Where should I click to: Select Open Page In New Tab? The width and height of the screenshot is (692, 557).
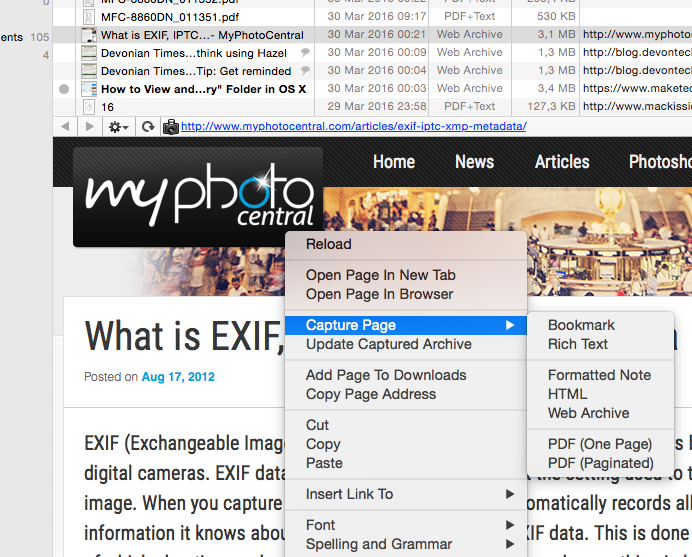pyautogui.click(x=380, y=275)
